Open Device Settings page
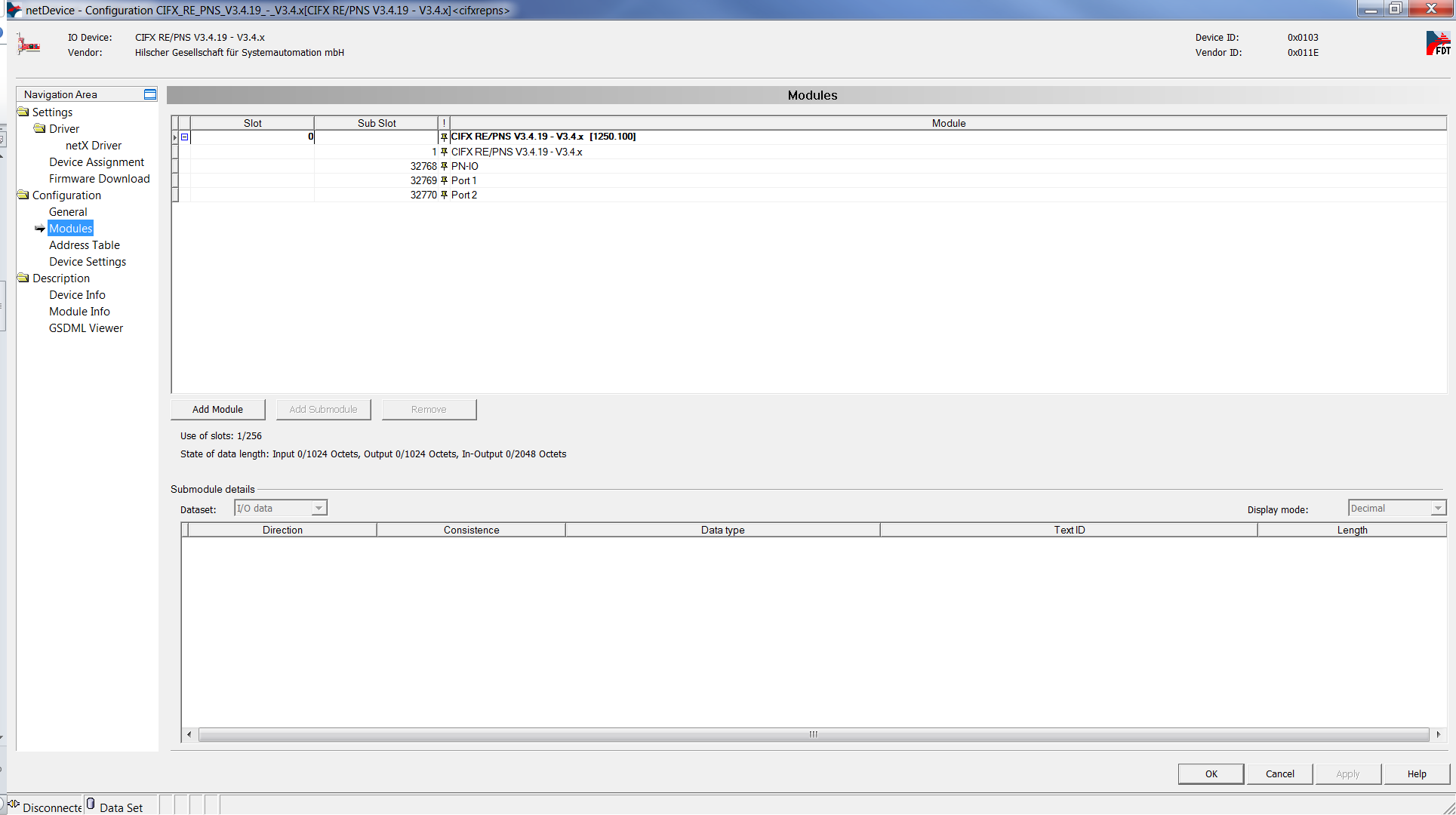The width and height of the screenshot is (1456, 815). [x=88, y=261]
